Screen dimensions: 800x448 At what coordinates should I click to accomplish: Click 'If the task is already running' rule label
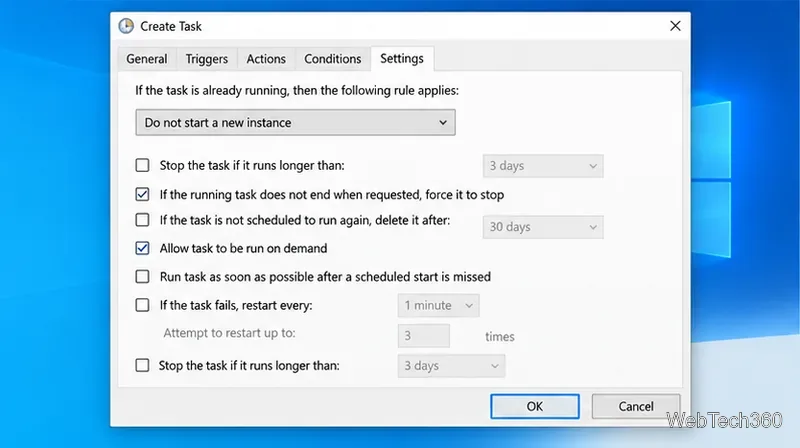[x=297, y=90]
